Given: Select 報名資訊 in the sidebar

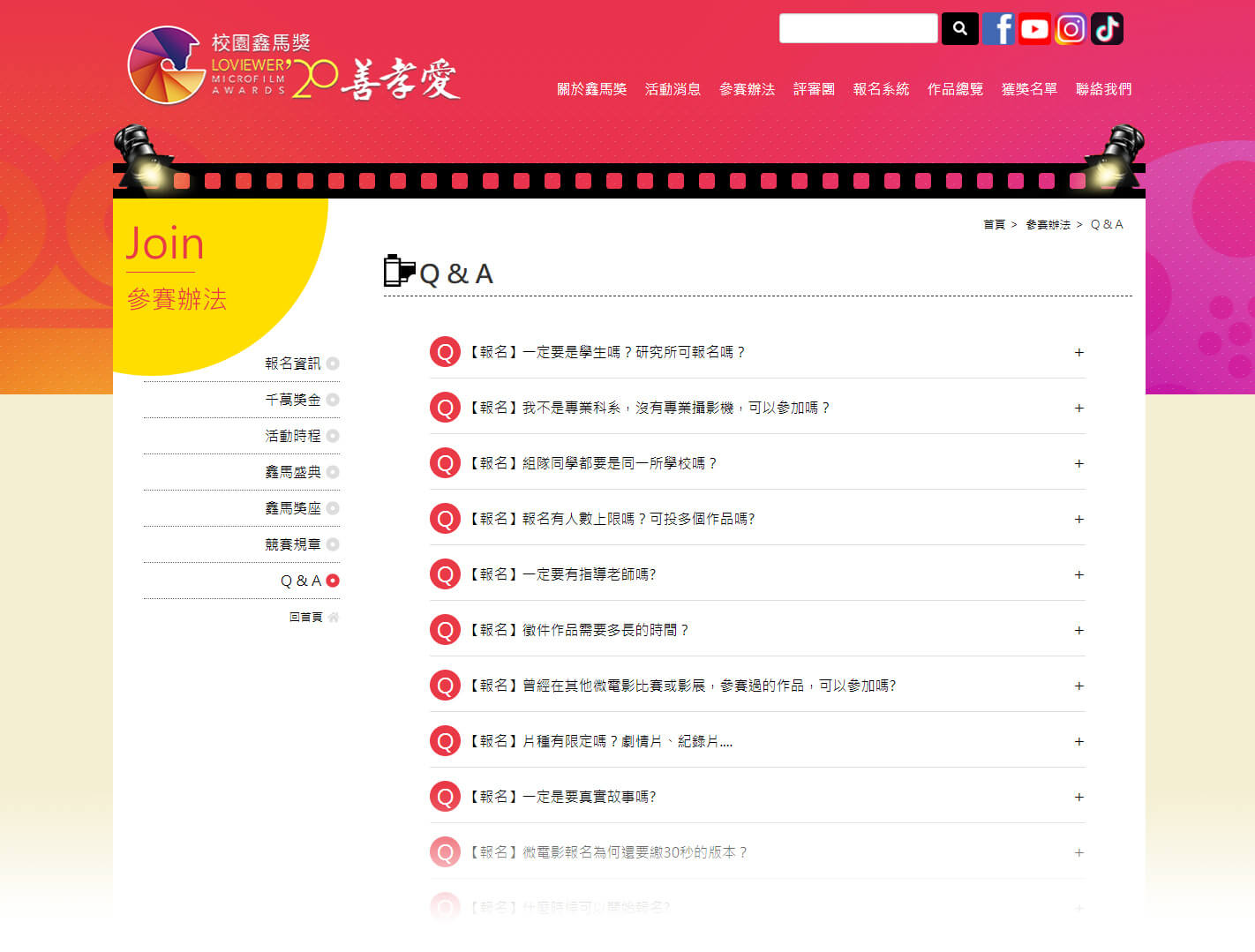Looking at the screenshot, I should point(293,364).
